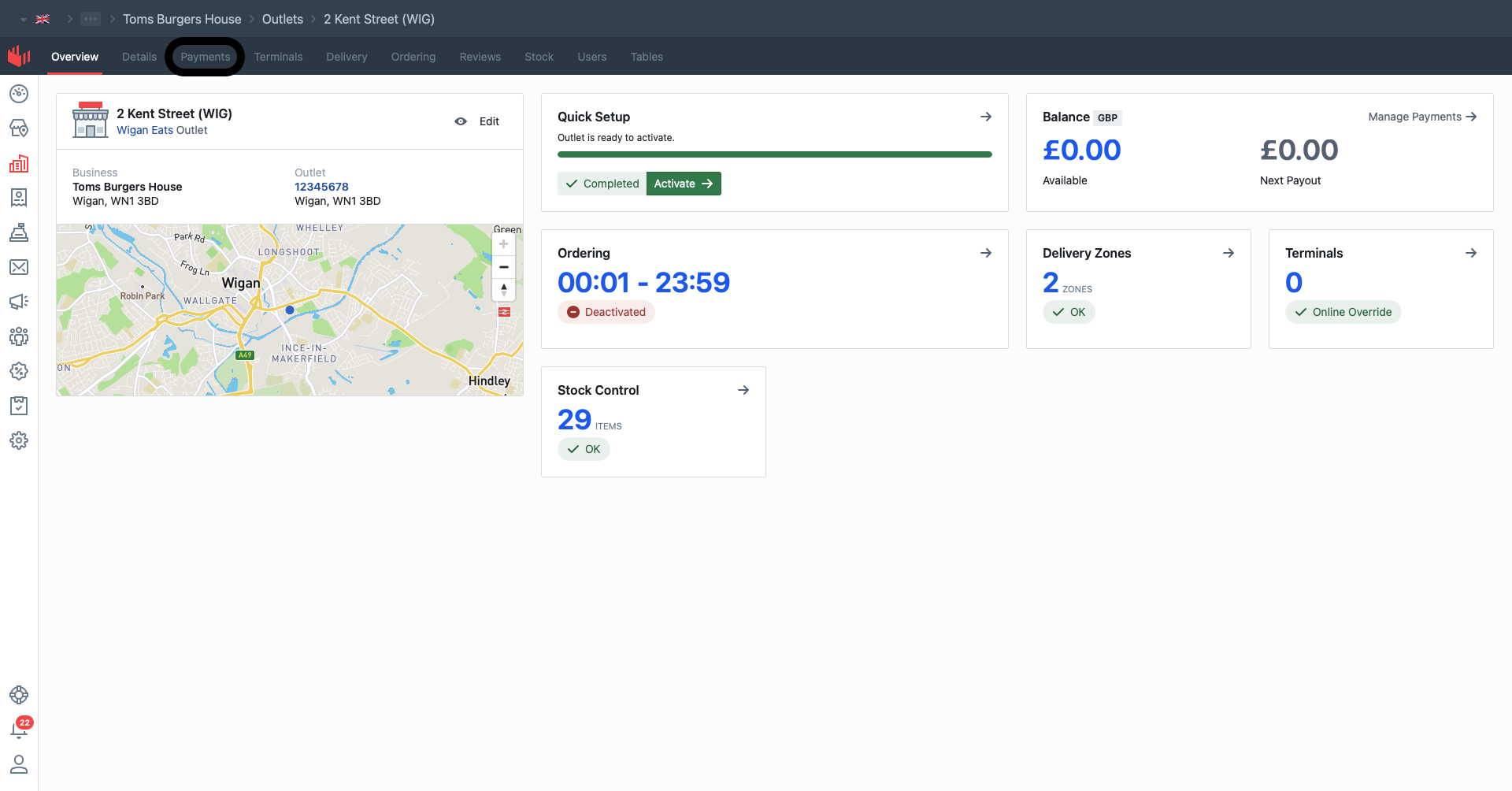
Task: Click the OK pill under Delivery Zones
Action: (x=1069, y=312)
